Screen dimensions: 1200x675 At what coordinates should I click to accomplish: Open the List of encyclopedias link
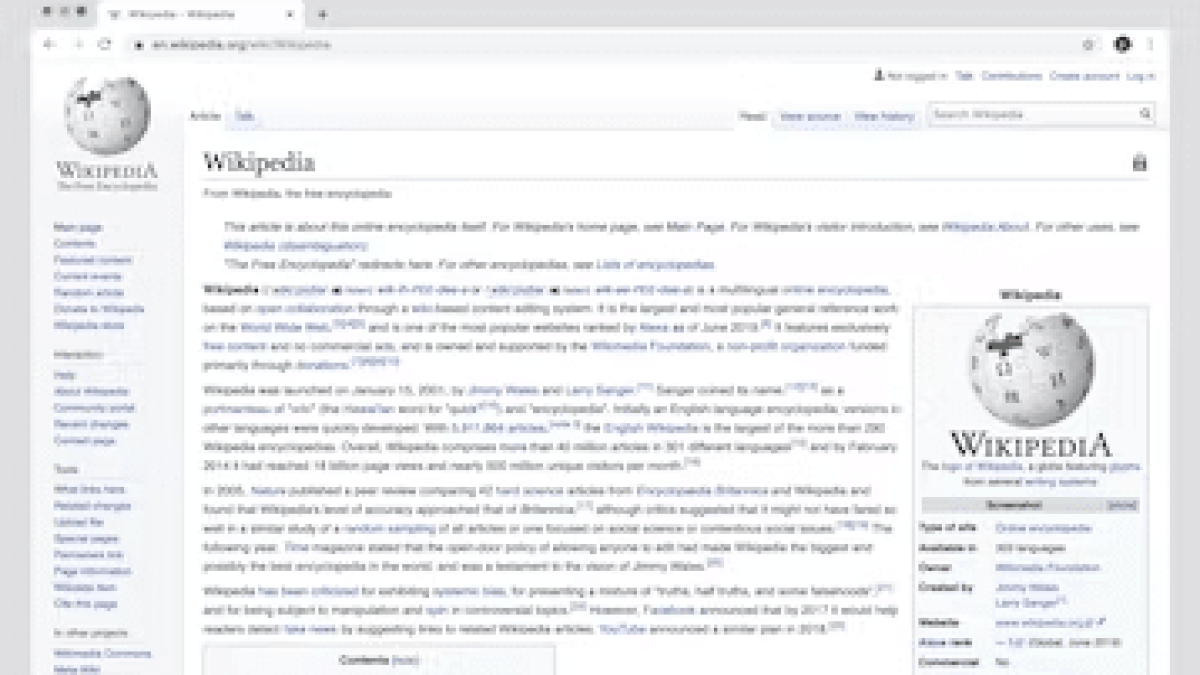[654, 265]
